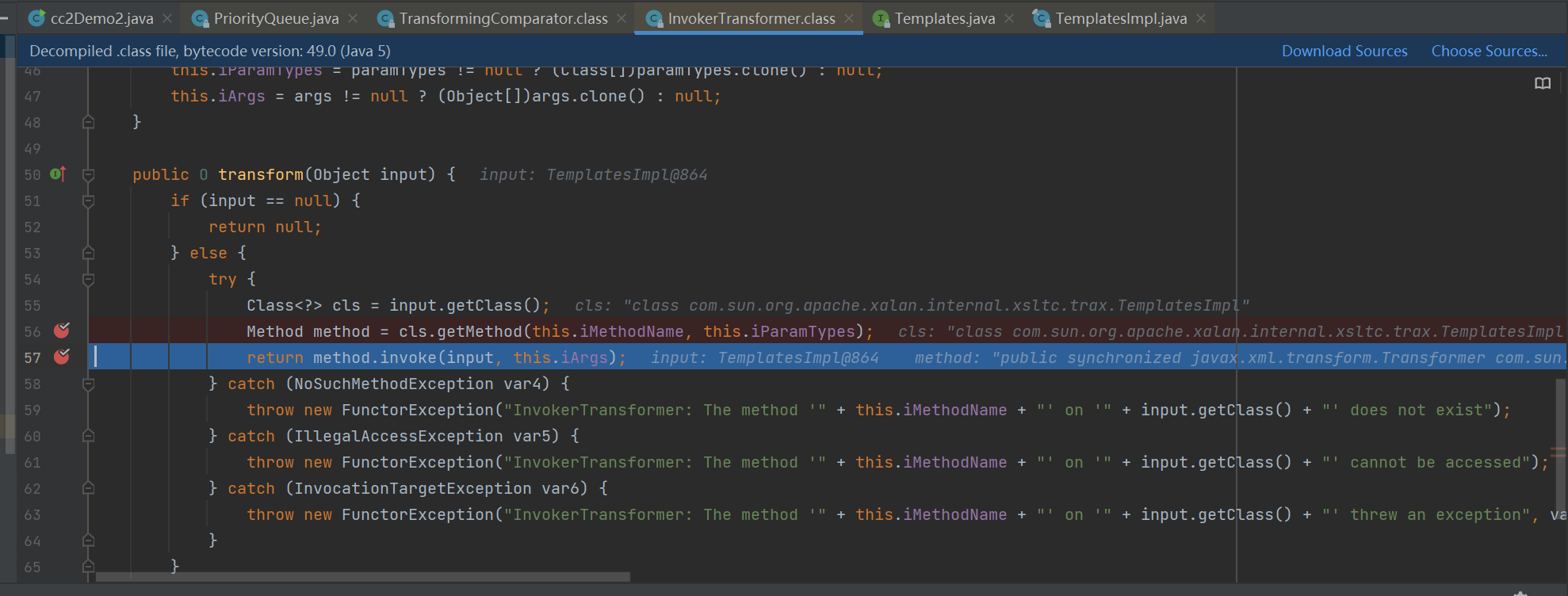Click 'return null;' on line 52
Screen dimensions: 1568x596
[266, 227]
